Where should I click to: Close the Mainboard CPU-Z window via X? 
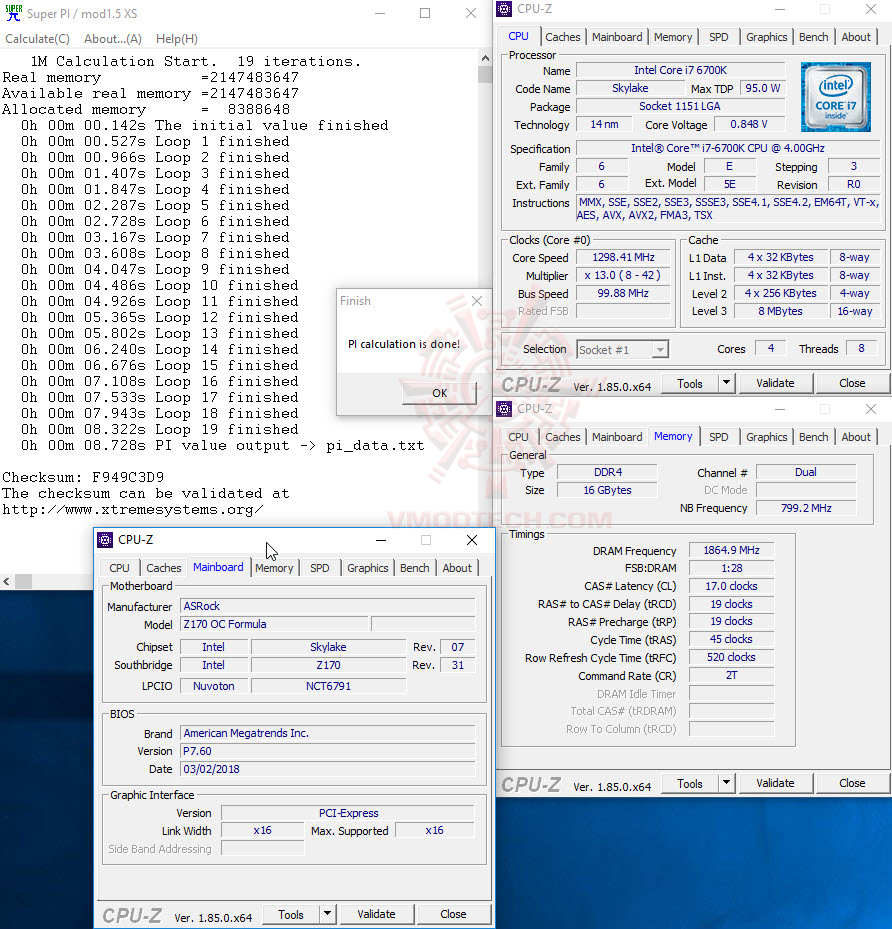(471, 540)
